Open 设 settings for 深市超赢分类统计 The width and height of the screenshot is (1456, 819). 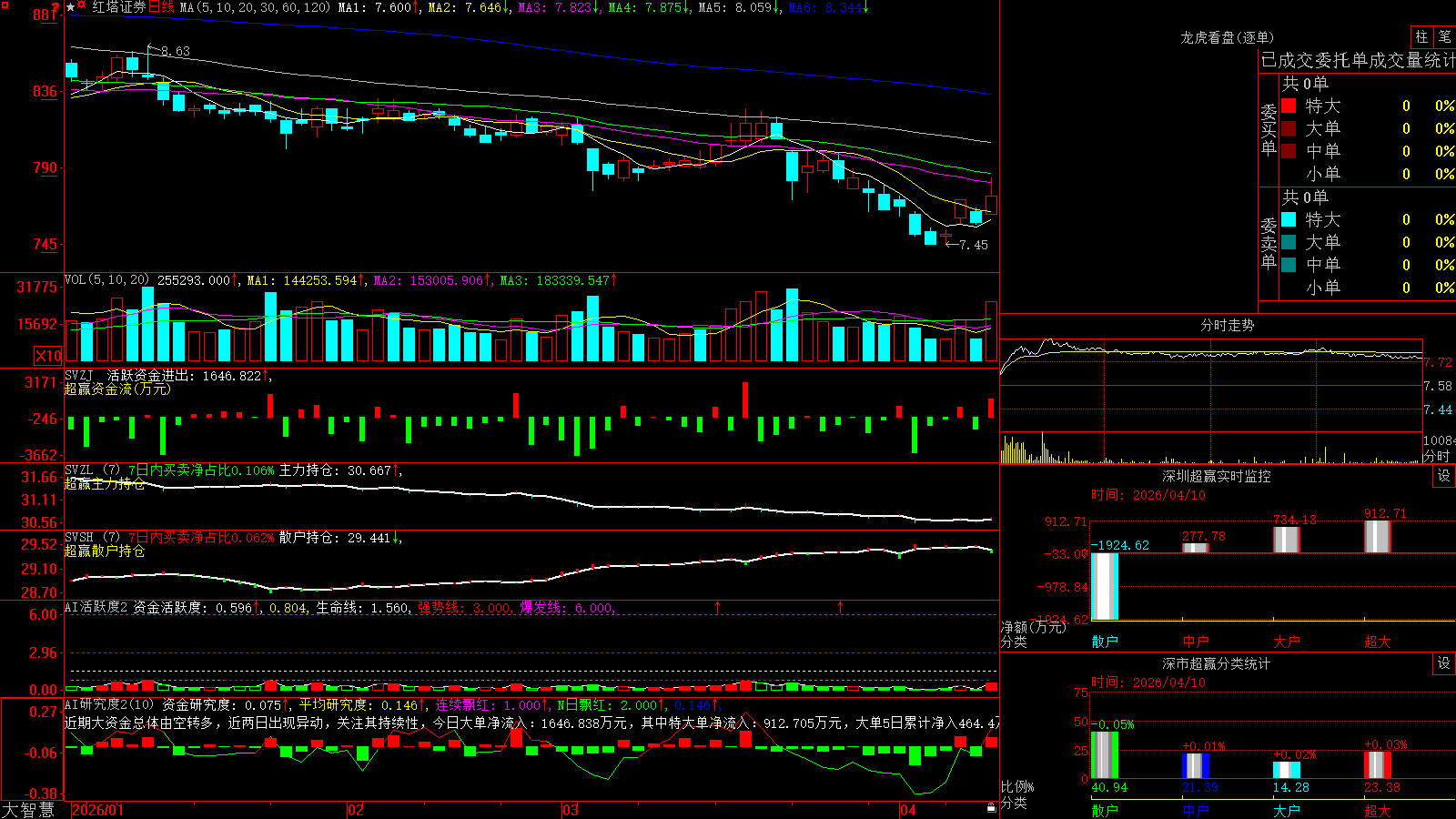[x=1444, y=663]
